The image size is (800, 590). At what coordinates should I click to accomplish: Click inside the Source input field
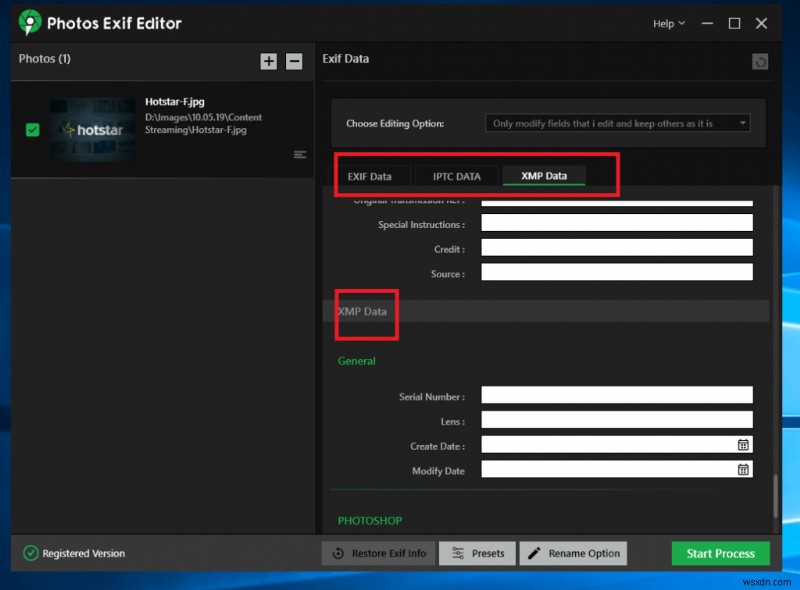(x=616, y=272)
